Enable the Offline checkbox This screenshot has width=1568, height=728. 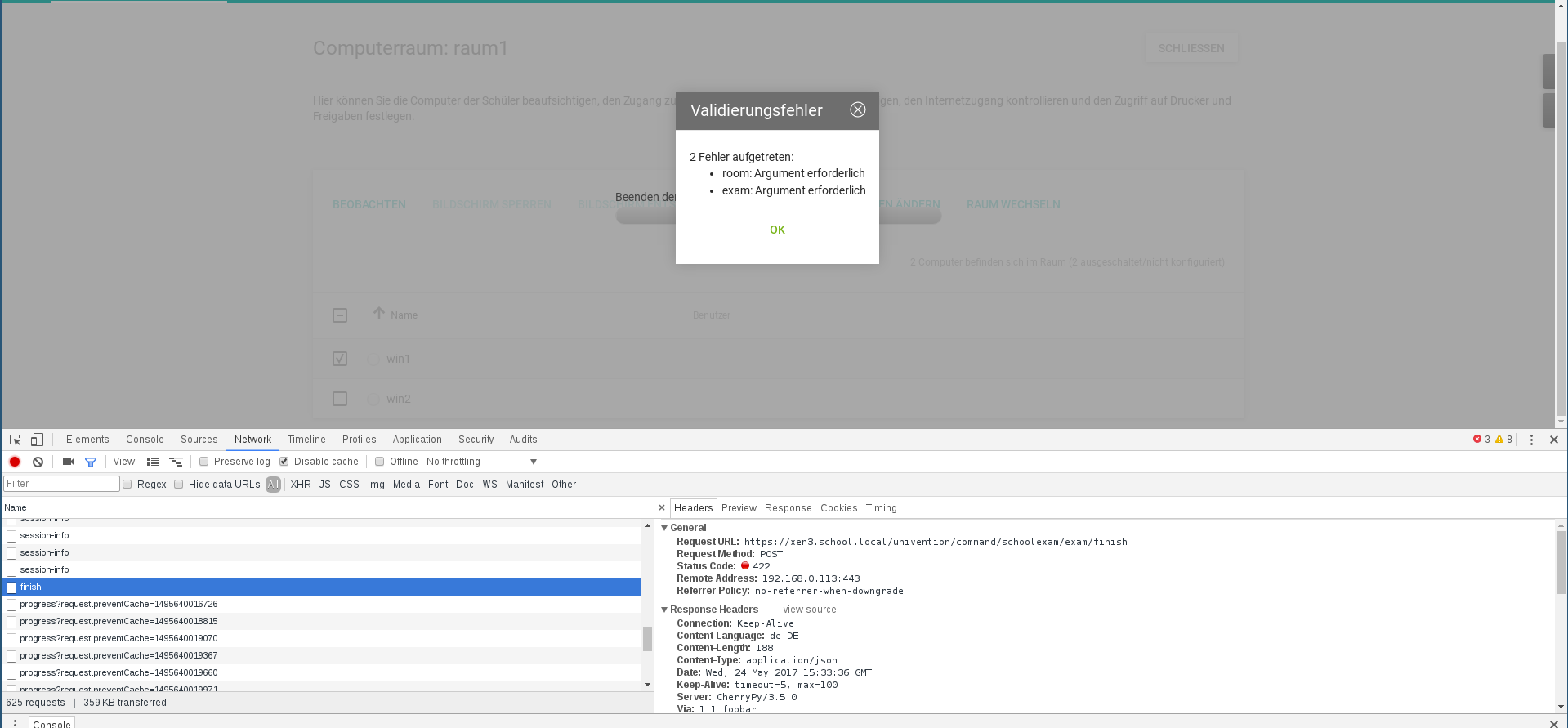coord(380,462)
